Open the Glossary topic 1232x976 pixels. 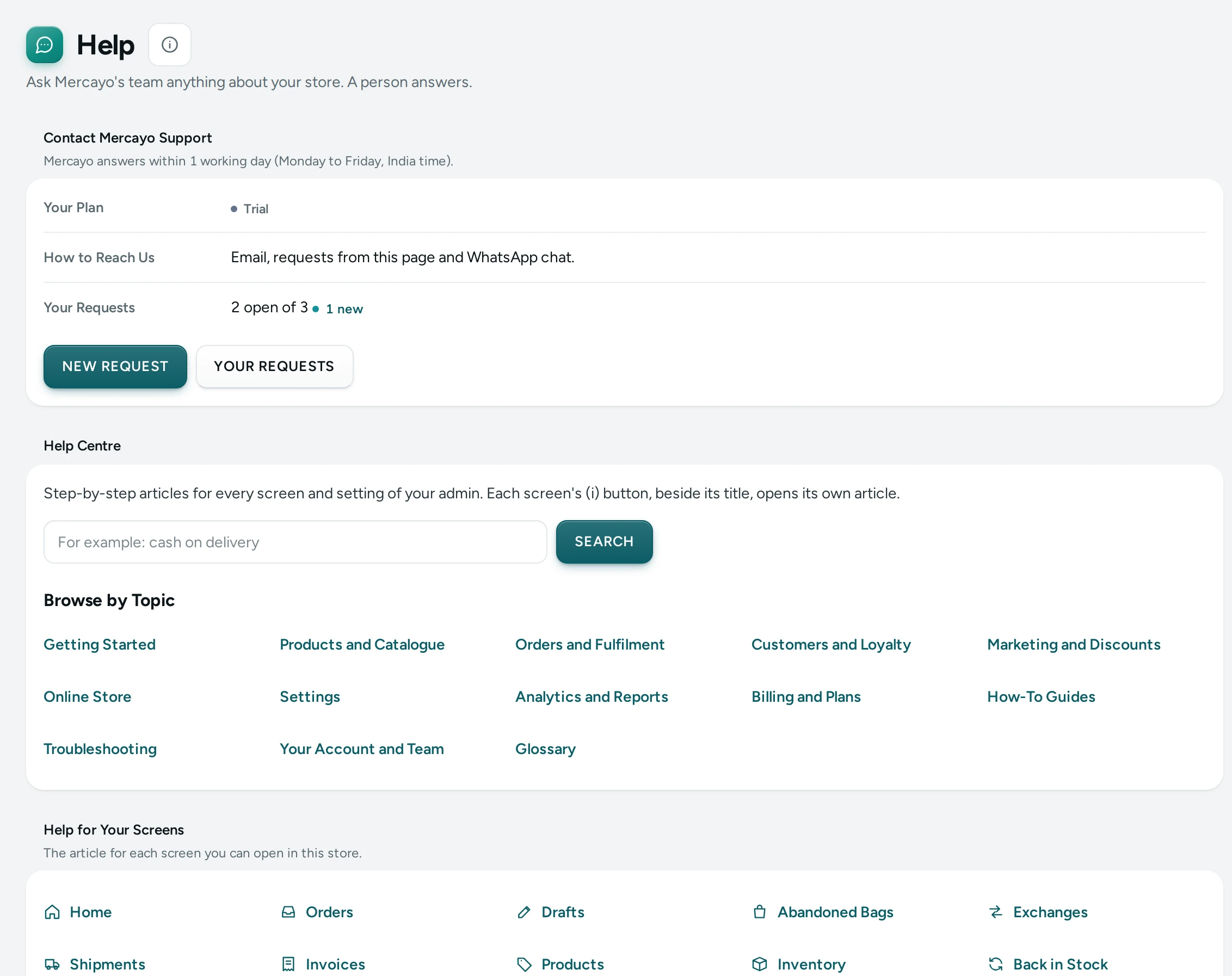tap(545, 749)
